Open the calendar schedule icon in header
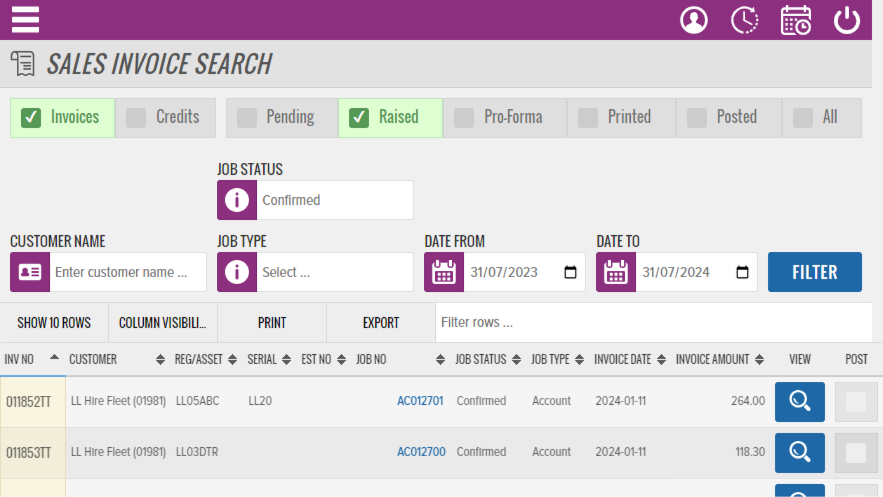Viewport: 883px width, 497px height. tap(796, 20)
